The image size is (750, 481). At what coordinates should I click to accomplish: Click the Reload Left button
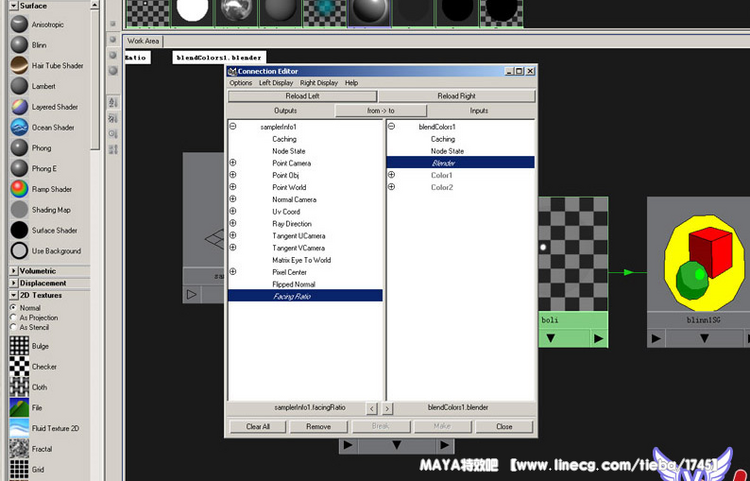pyautogui.click(x=302, y=96)
